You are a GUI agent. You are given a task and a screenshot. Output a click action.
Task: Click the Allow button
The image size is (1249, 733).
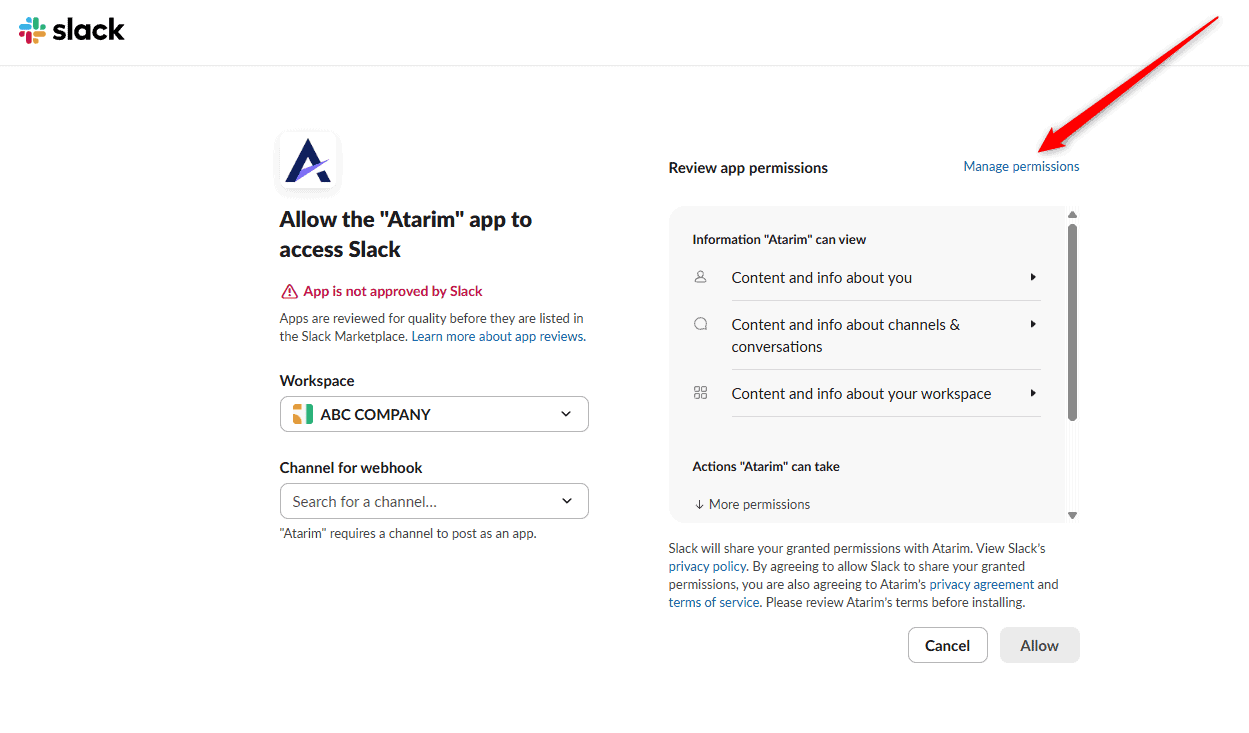coord(1039,645)
